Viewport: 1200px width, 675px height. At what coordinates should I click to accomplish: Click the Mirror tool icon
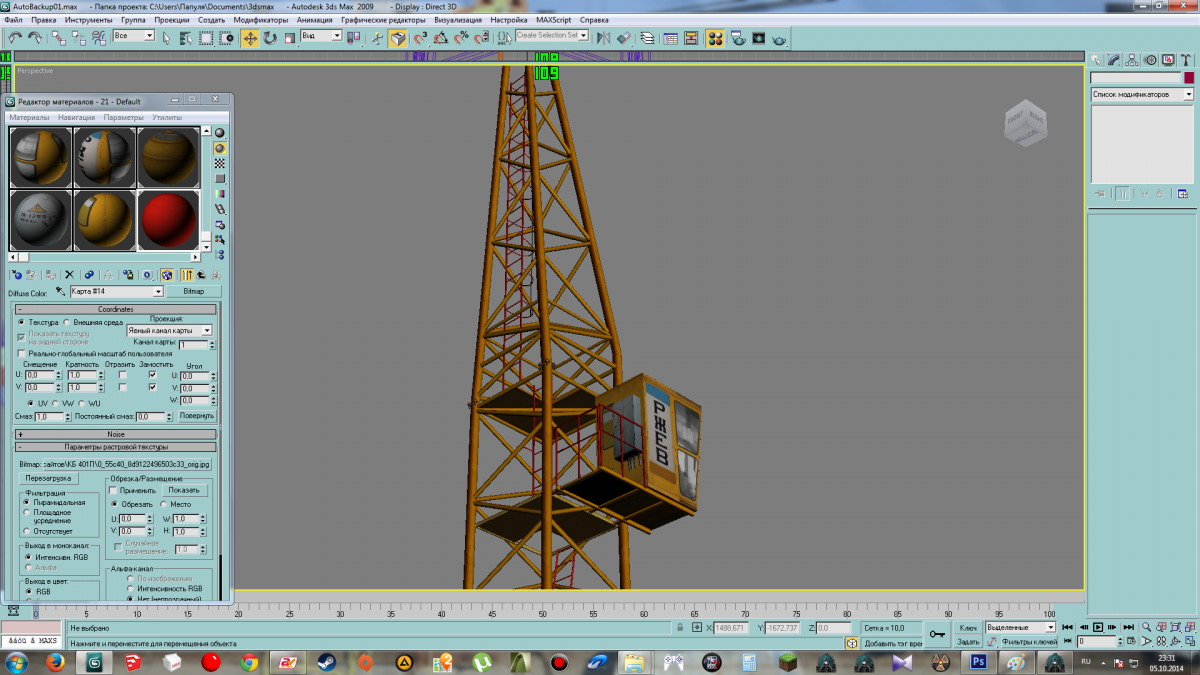pos(603,38)
